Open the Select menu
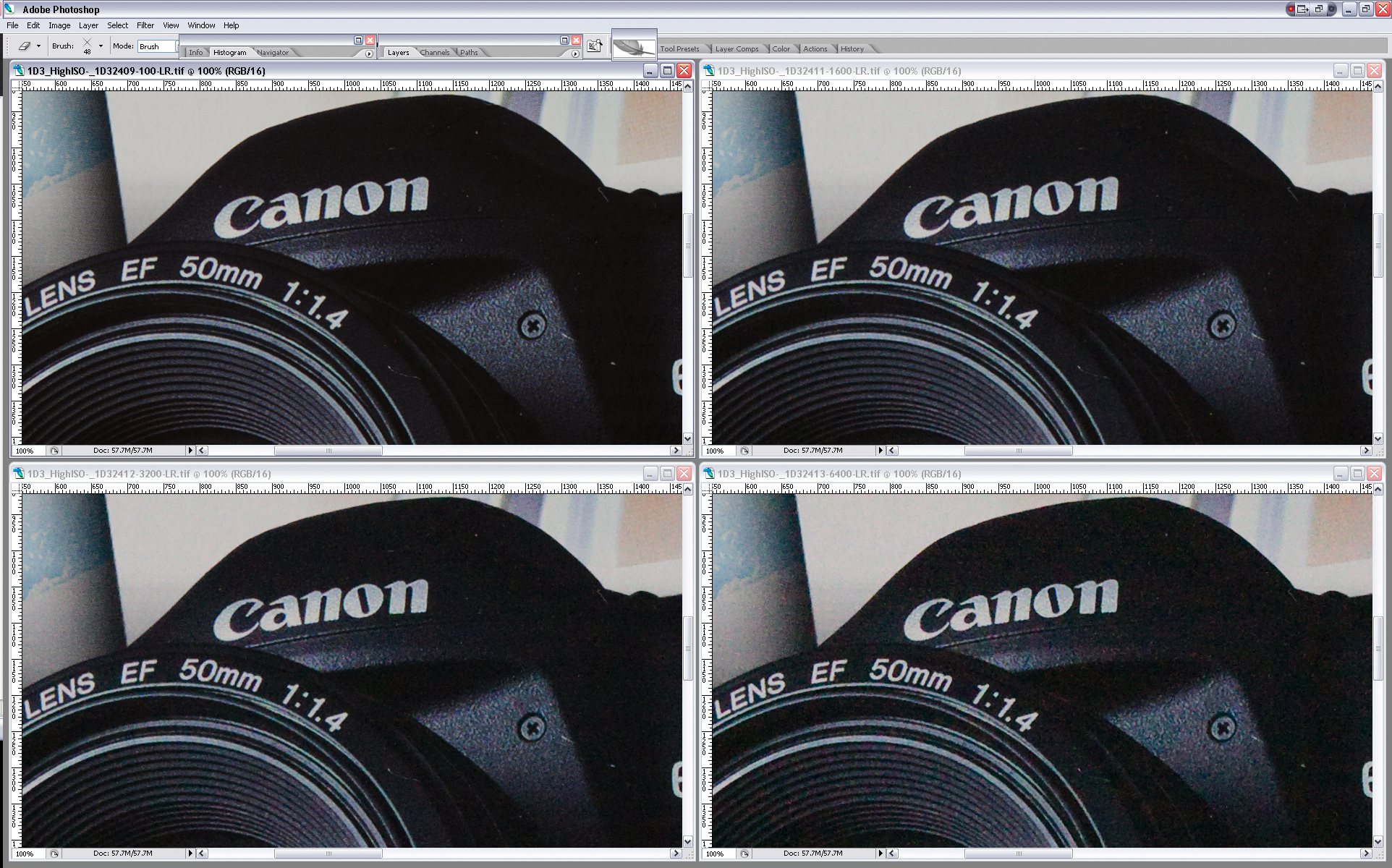1392x868 pixels. pos(117,25)
